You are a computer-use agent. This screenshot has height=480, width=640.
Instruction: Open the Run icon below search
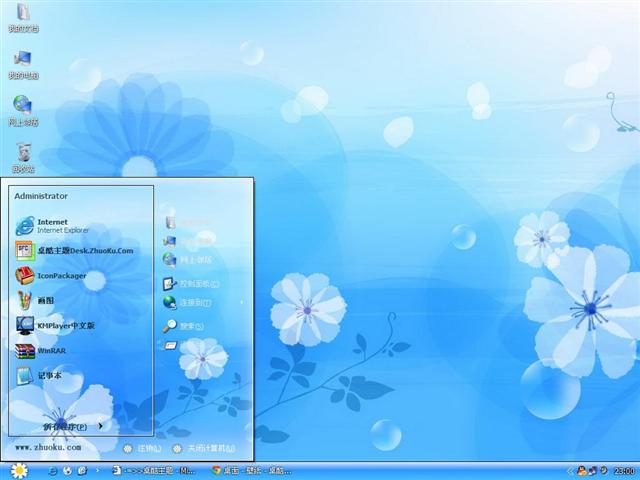(x=171, y=345)
